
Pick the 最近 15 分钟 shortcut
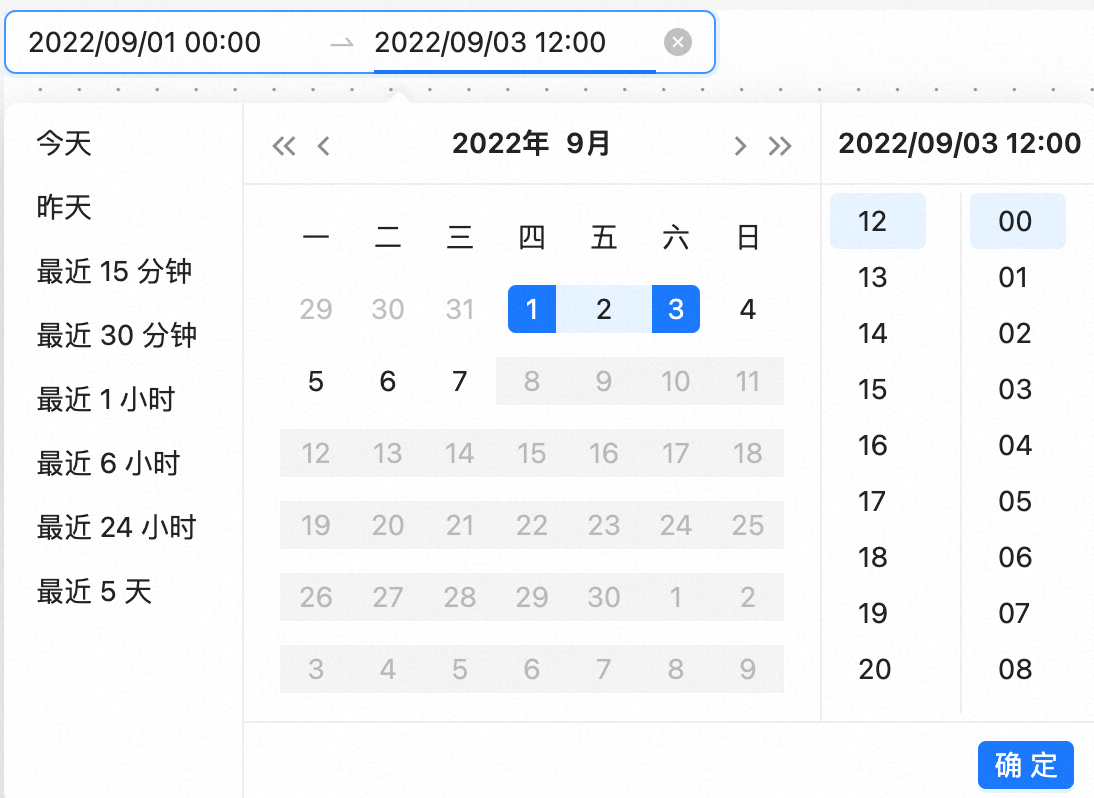pos(114,271)
